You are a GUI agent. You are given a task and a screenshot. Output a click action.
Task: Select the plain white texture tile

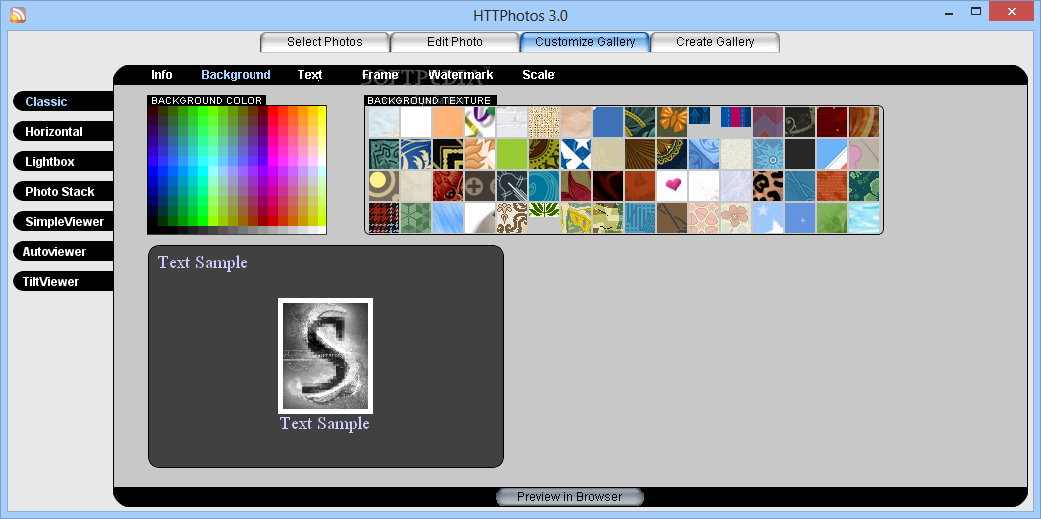pos(416,122)
